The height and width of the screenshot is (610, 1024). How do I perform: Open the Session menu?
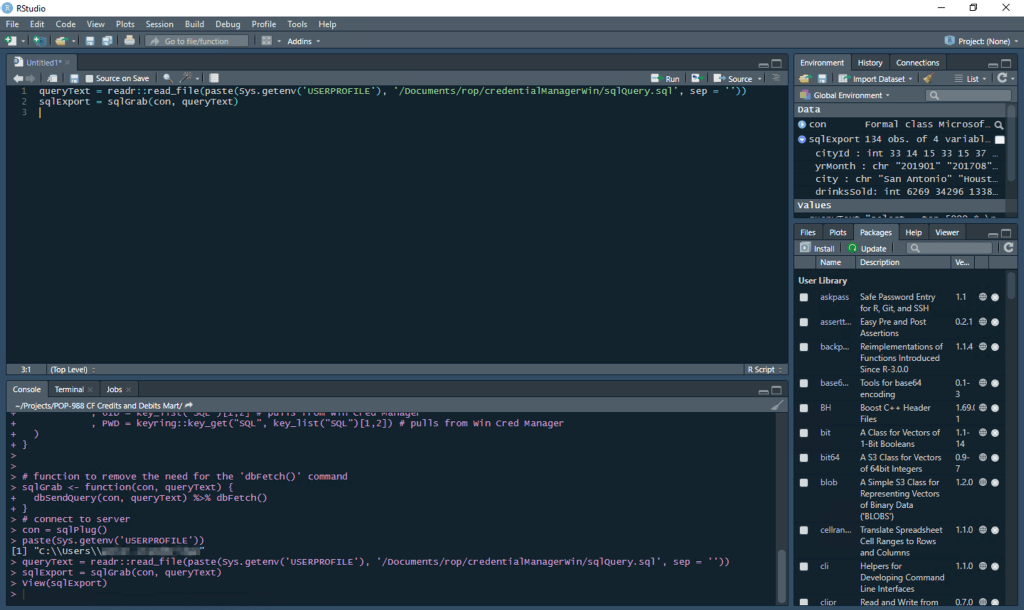click(159, 24)
